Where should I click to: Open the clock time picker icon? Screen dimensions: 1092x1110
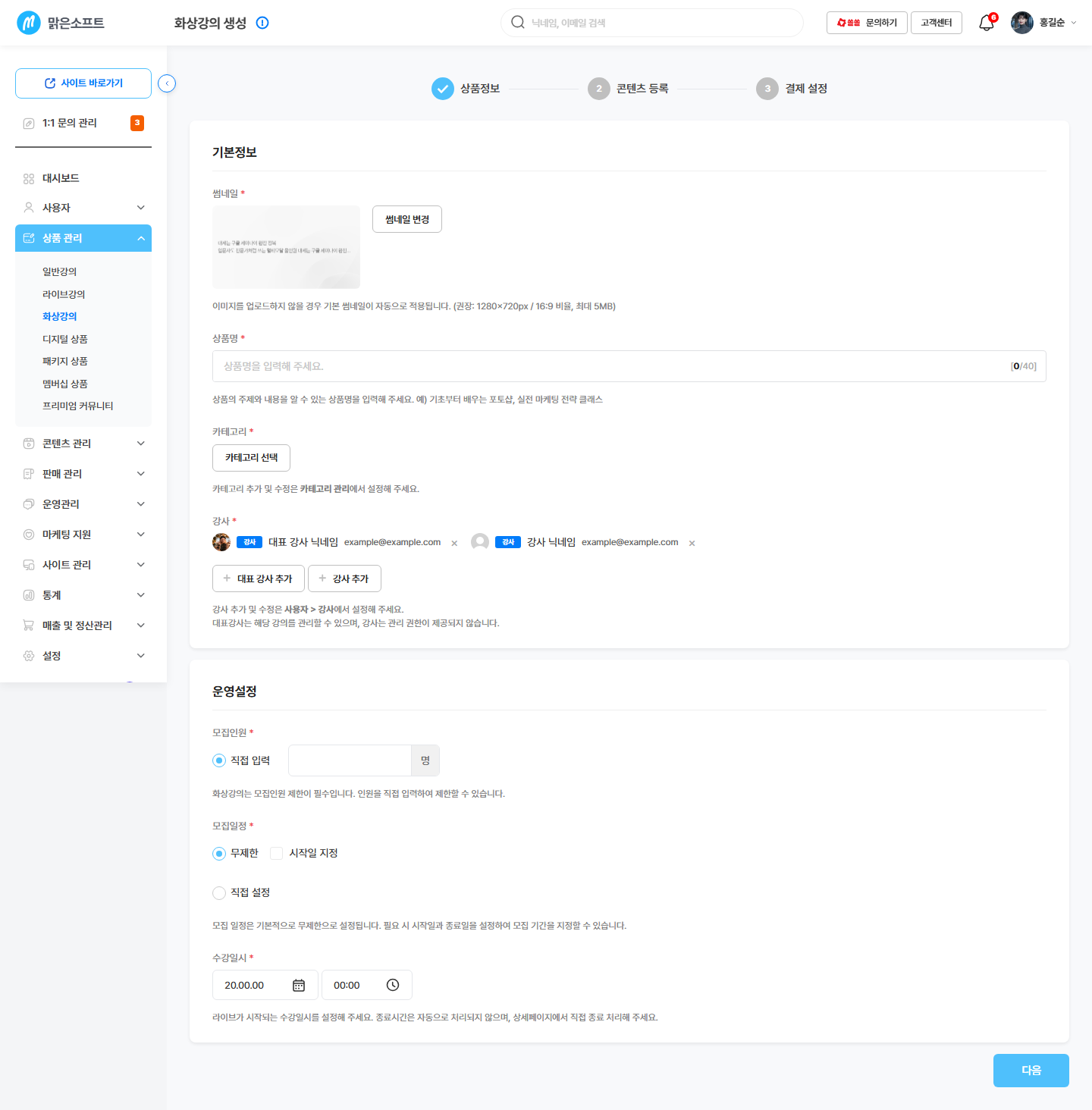click(x=393, y=985)
